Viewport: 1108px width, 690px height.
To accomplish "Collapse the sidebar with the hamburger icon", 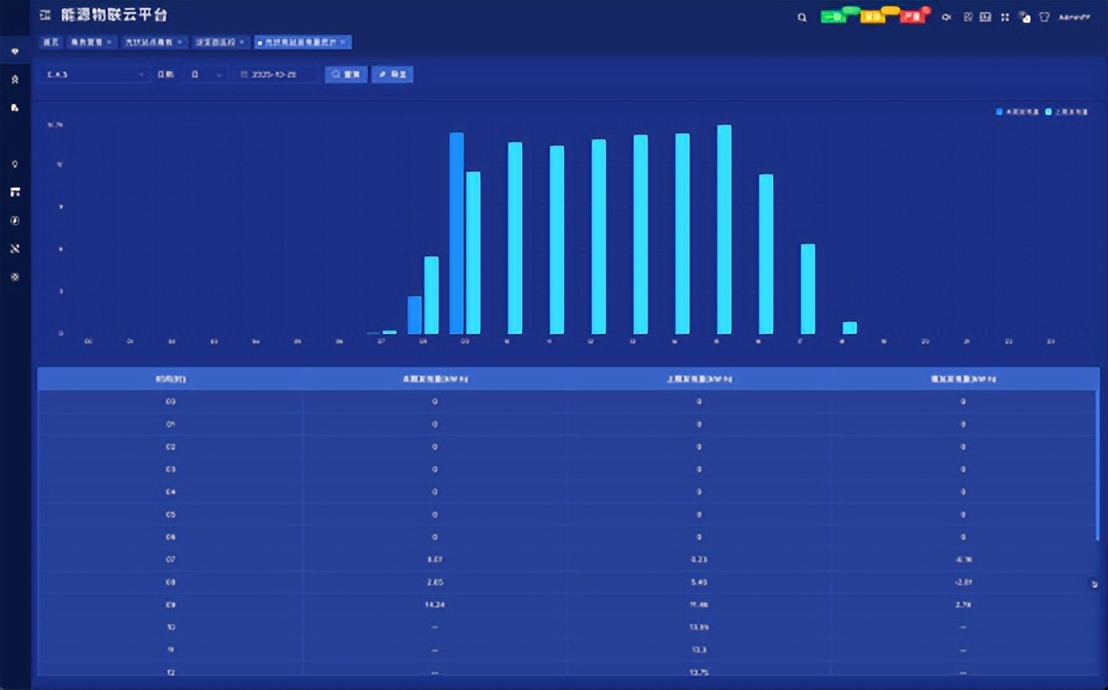I will pos(45,16).
